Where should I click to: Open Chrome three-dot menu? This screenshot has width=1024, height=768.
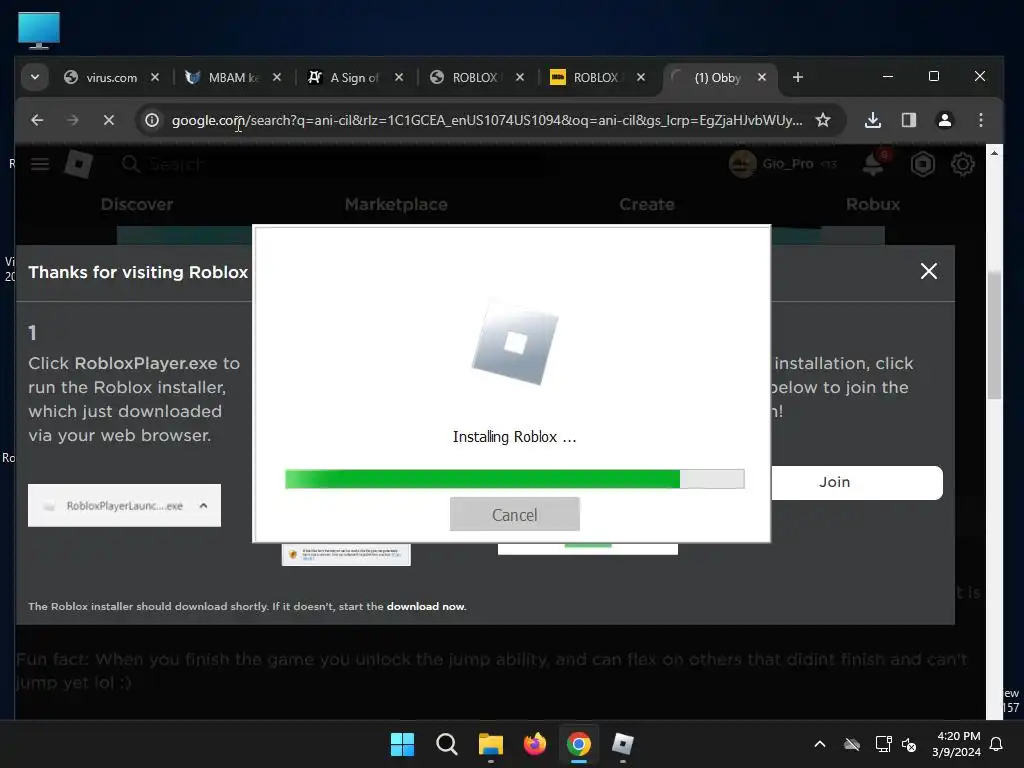coord(980,120)
